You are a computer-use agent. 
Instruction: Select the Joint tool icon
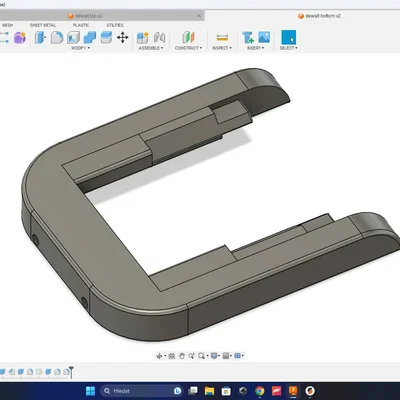point(160,37)
